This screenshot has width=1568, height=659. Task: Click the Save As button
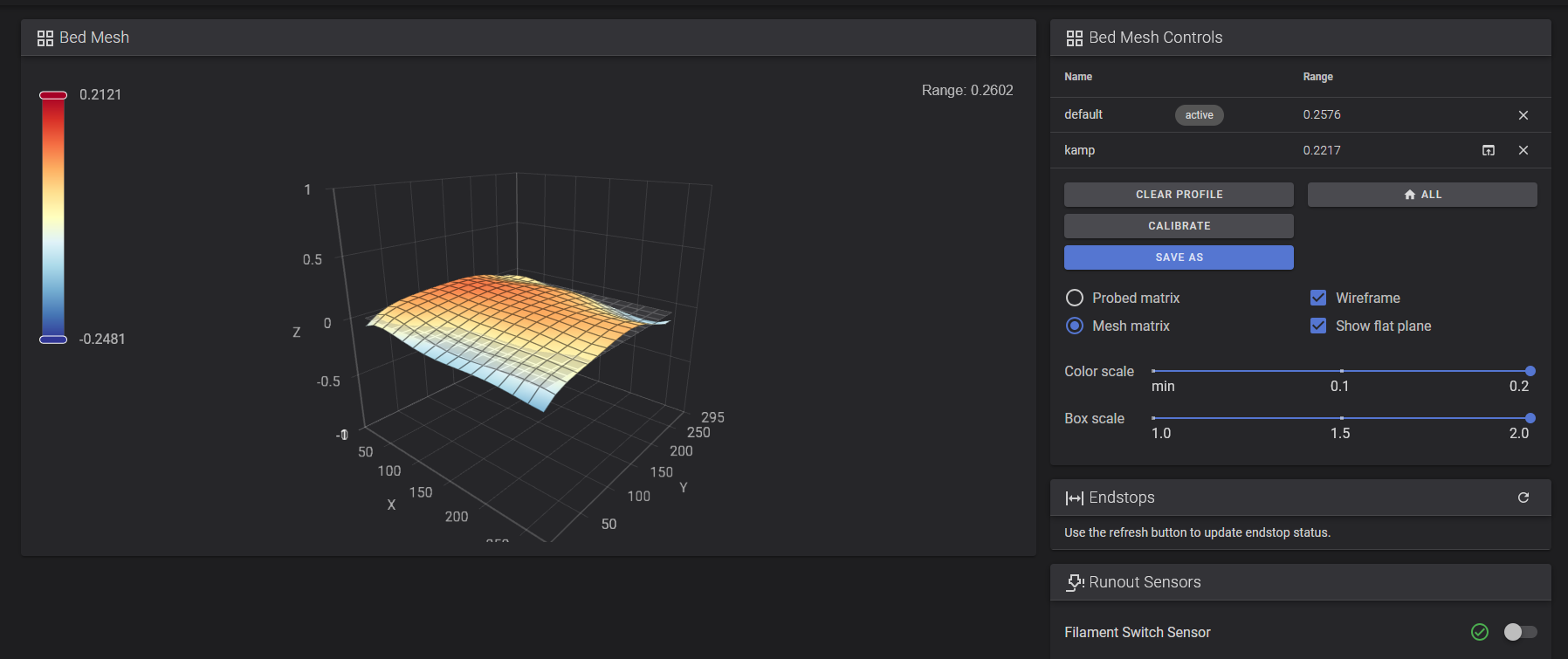1179,257
